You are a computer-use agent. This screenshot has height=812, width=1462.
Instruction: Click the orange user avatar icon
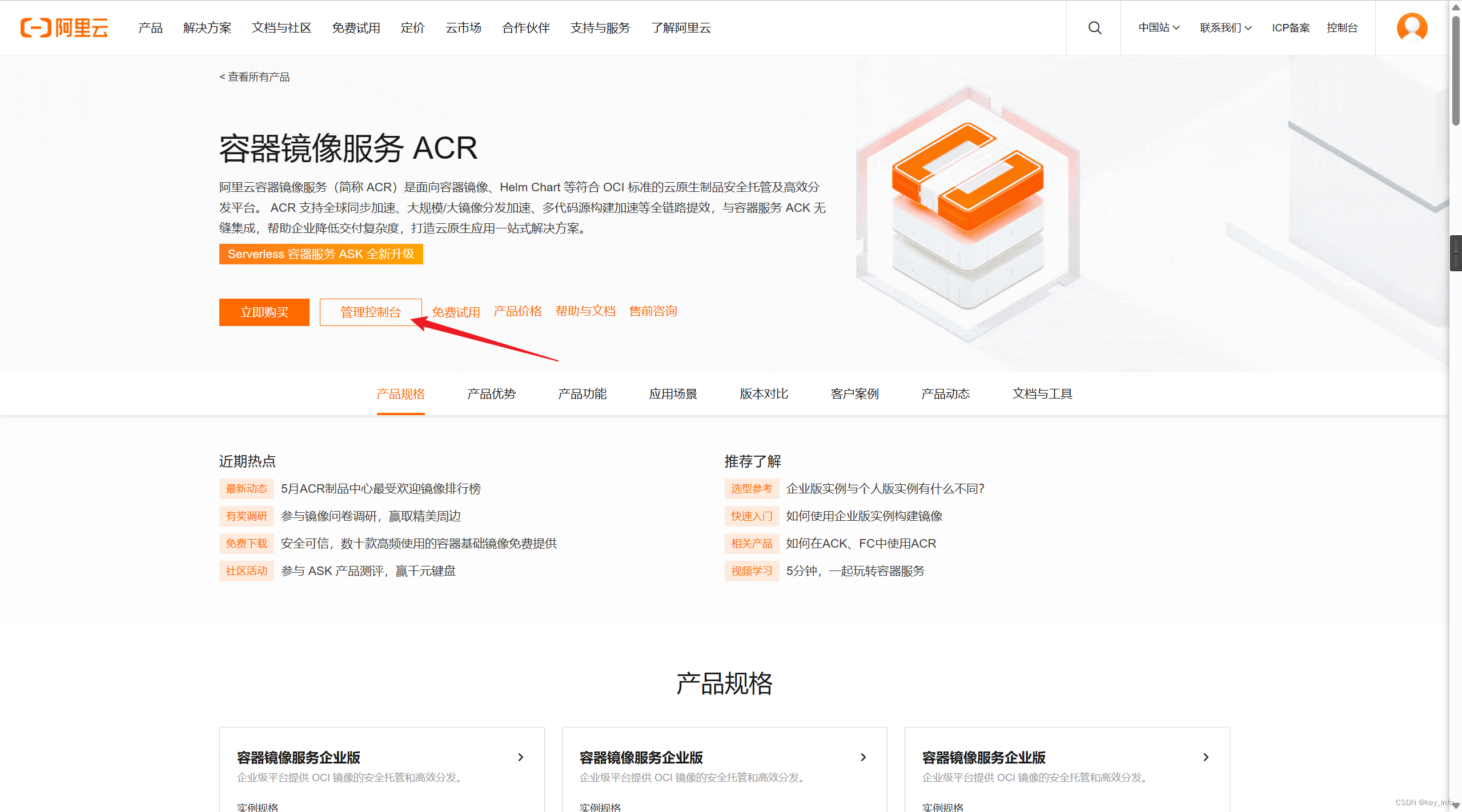click(x=1412, y=27)
